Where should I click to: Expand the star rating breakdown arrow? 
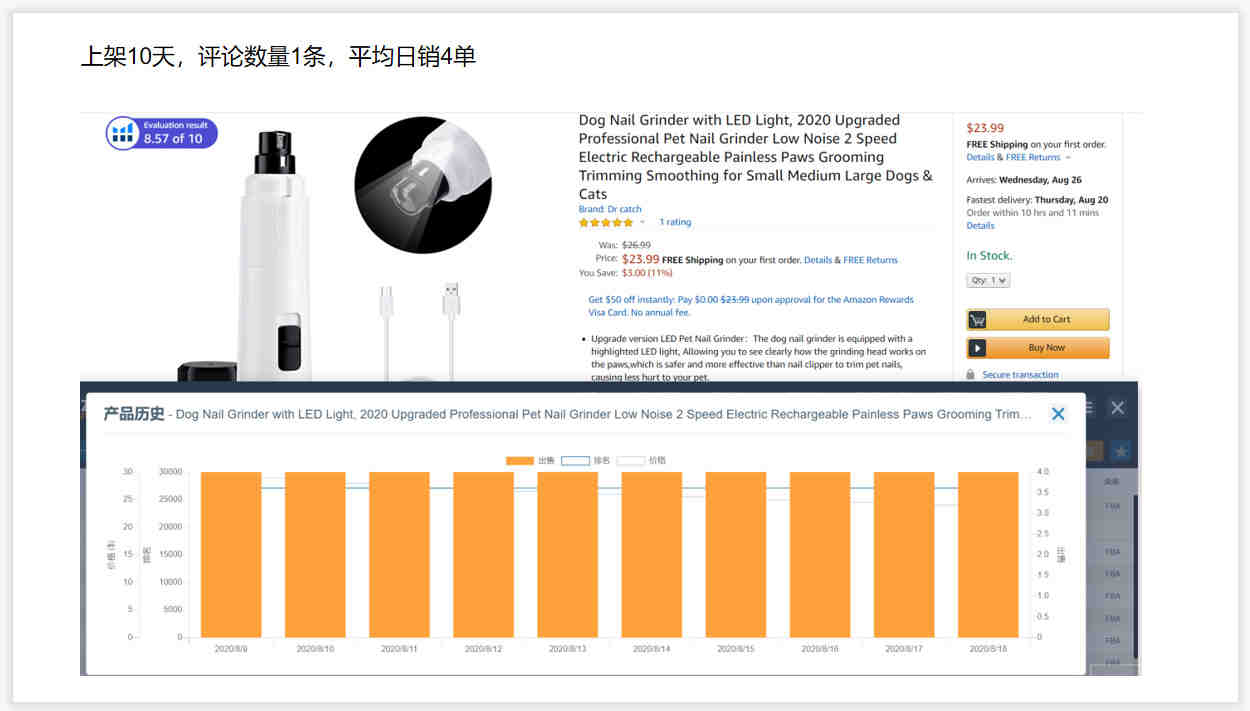coord(642,223)
